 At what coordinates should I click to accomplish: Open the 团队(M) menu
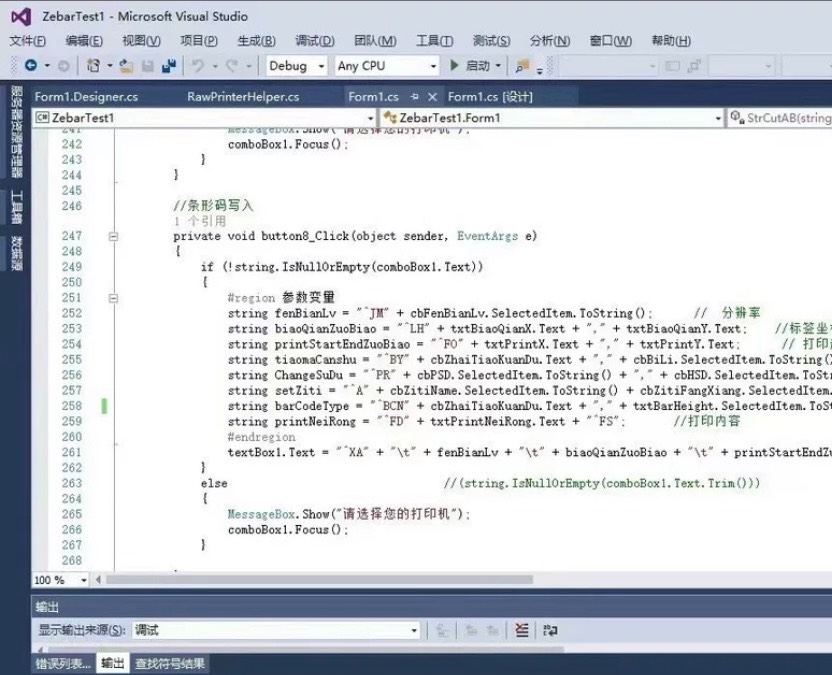375,41
